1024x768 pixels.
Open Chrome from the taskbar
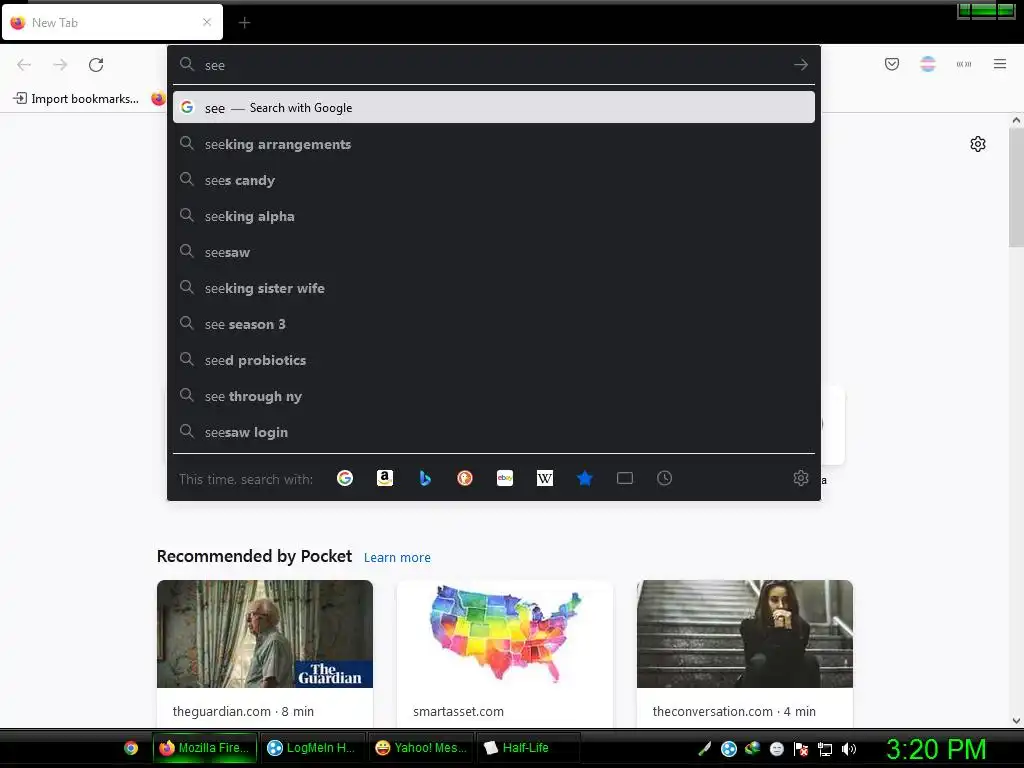pyautogui.click(x=131, y=748)
